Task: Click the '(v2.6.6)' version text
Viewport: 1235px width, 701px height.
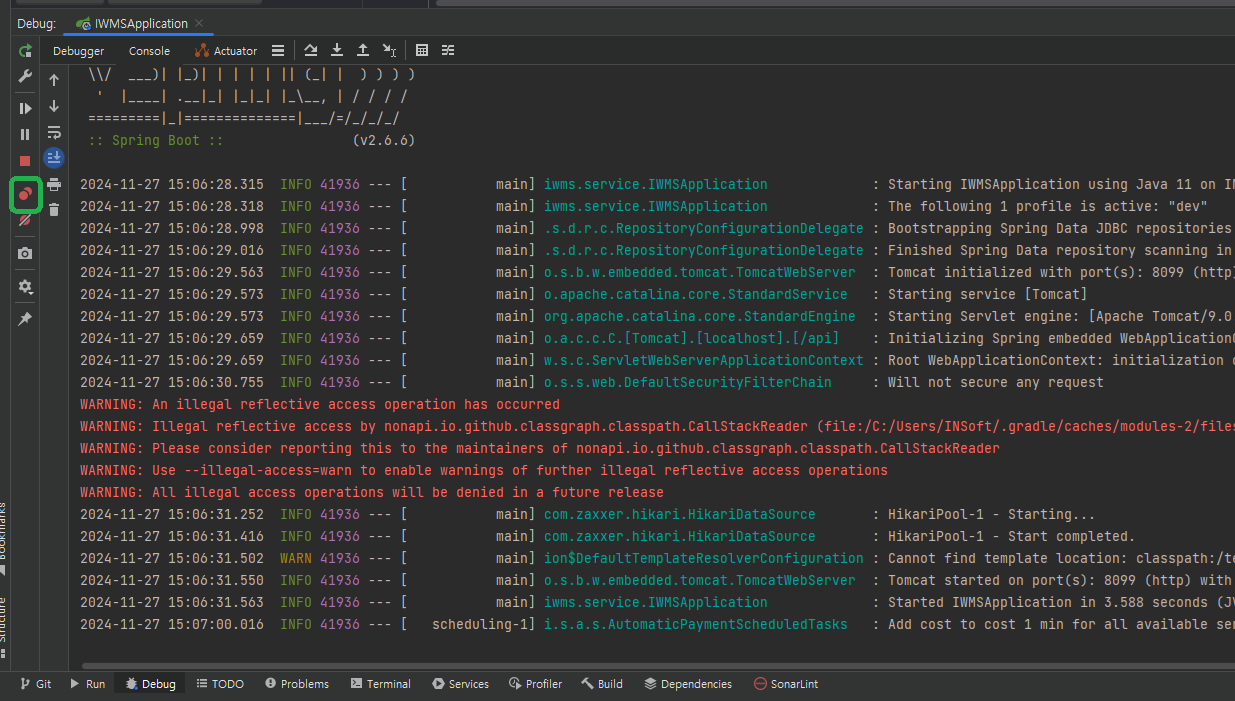Action: [384, 140]
